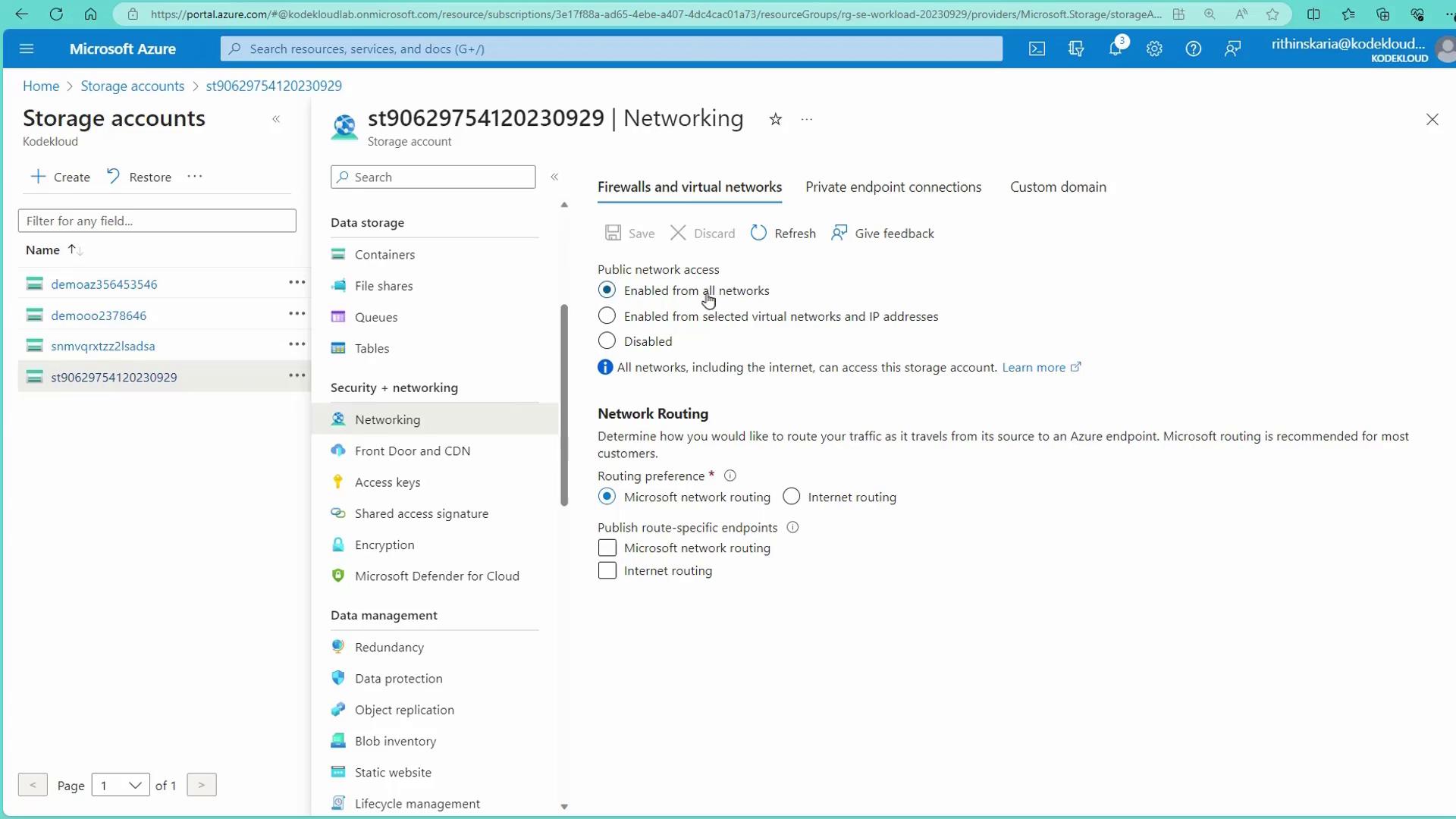Open the portal hamburger menu

click(x=27, y=49)
